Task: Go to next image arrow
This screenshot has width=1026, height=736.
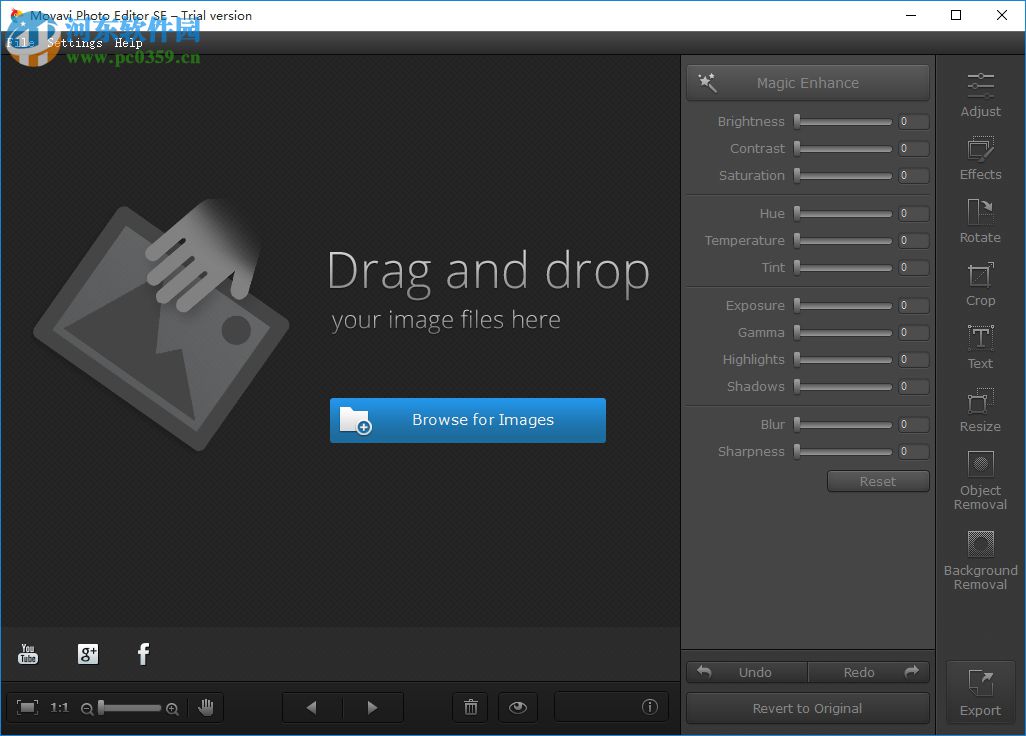Action: [x=372, y=707]
